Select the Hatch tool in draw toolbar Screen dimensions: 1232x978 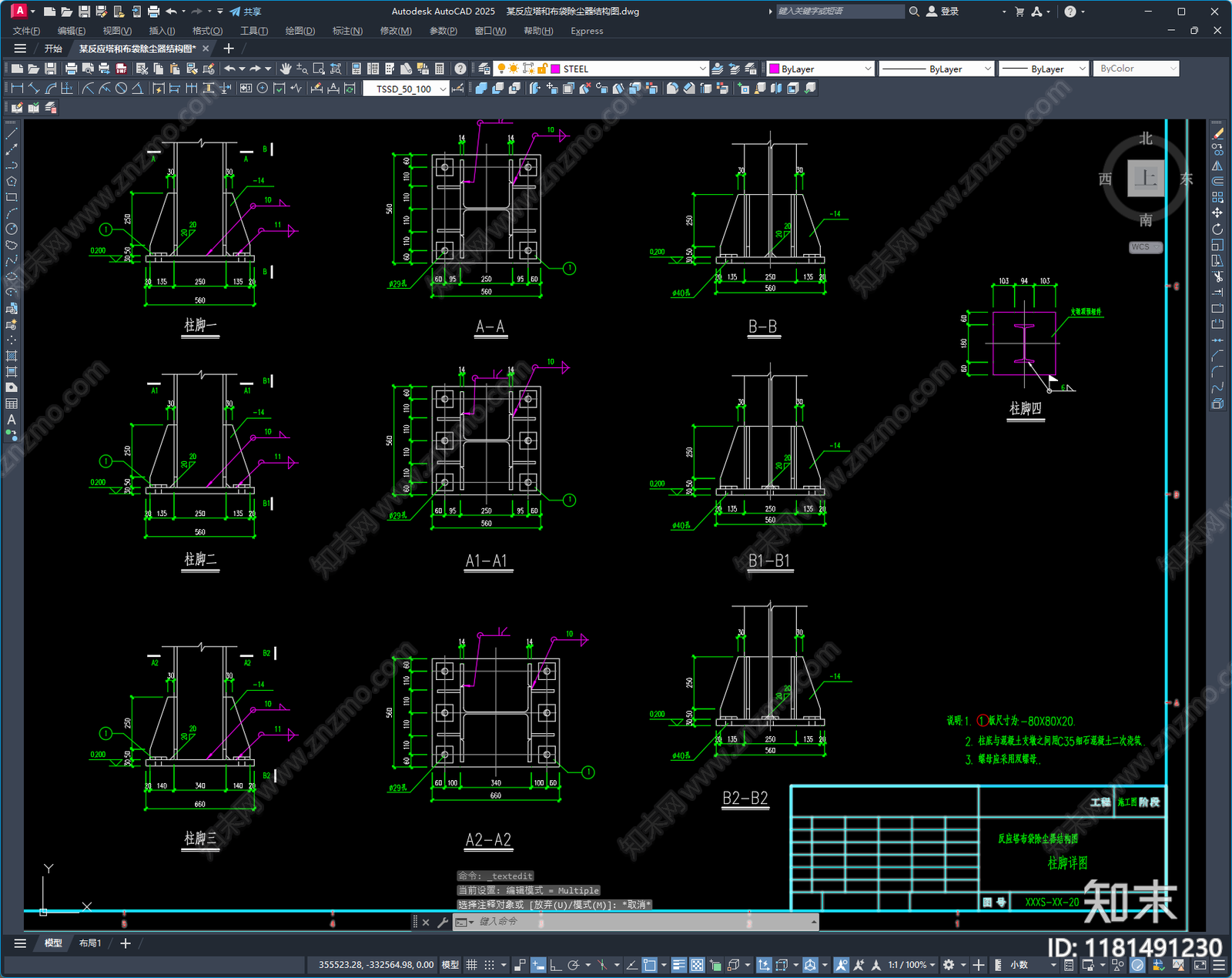pos(12,356)
